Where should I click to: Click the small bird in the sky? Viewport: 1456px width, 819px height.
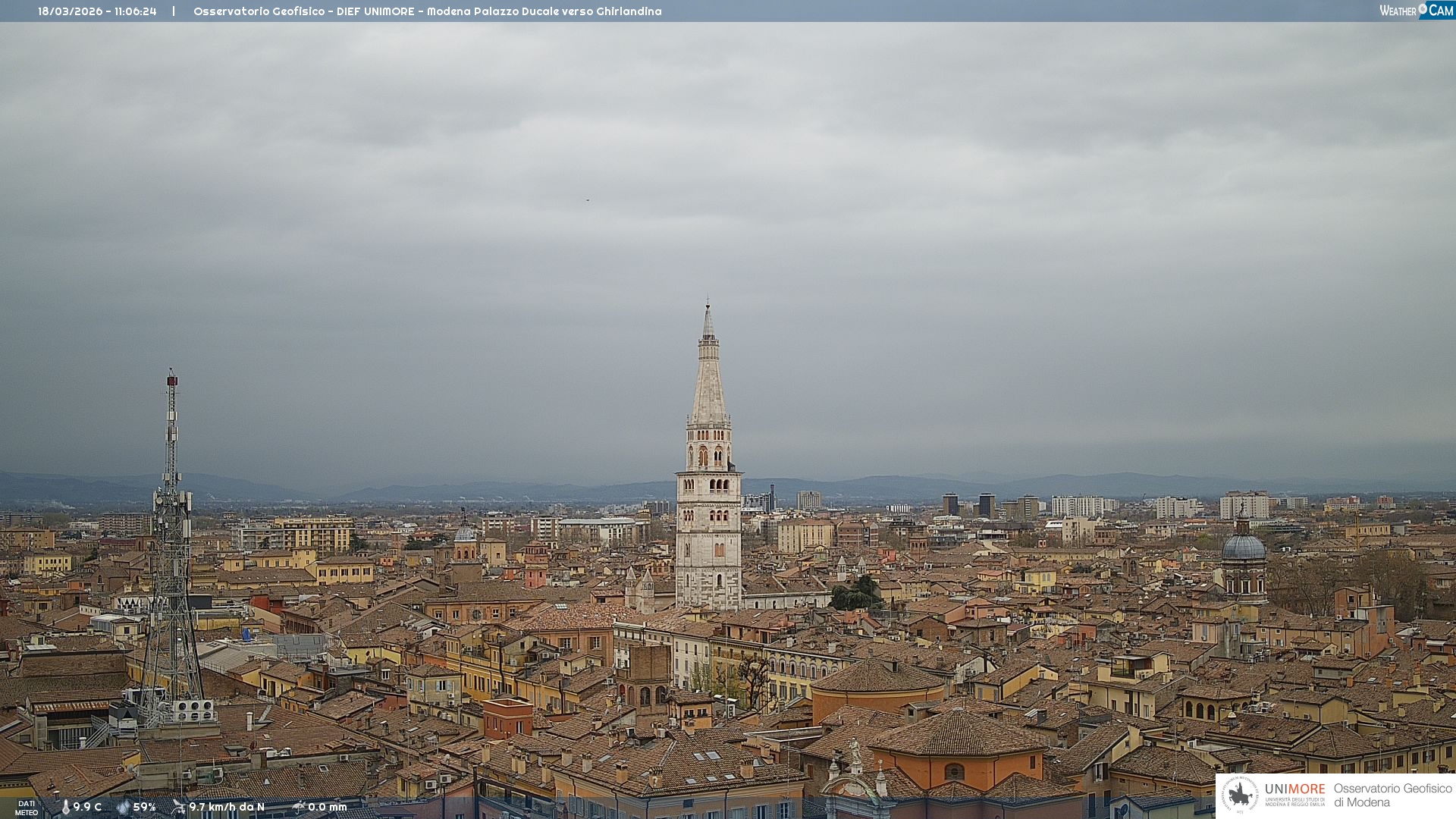pyautogui.click(x=588, y=200)
